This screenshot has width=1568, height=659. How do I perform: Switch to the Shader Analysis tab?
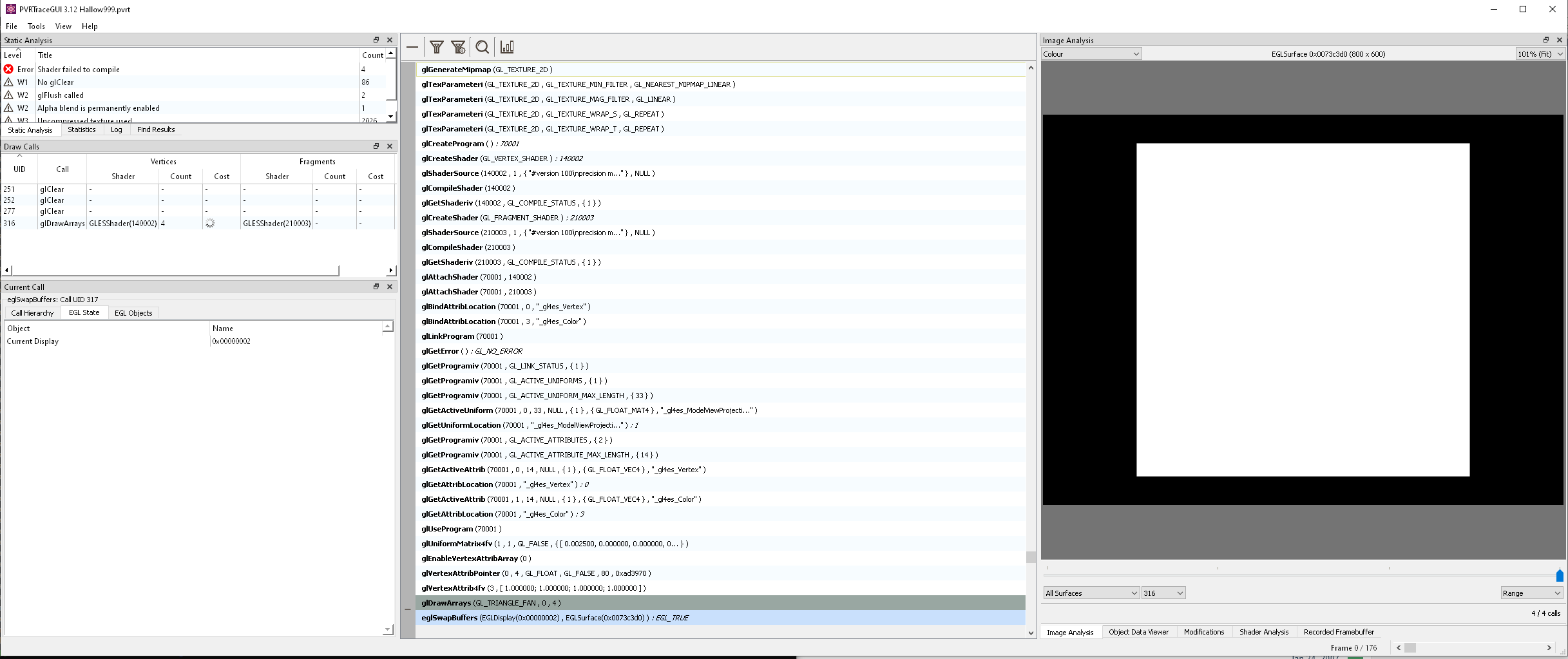1263,632
